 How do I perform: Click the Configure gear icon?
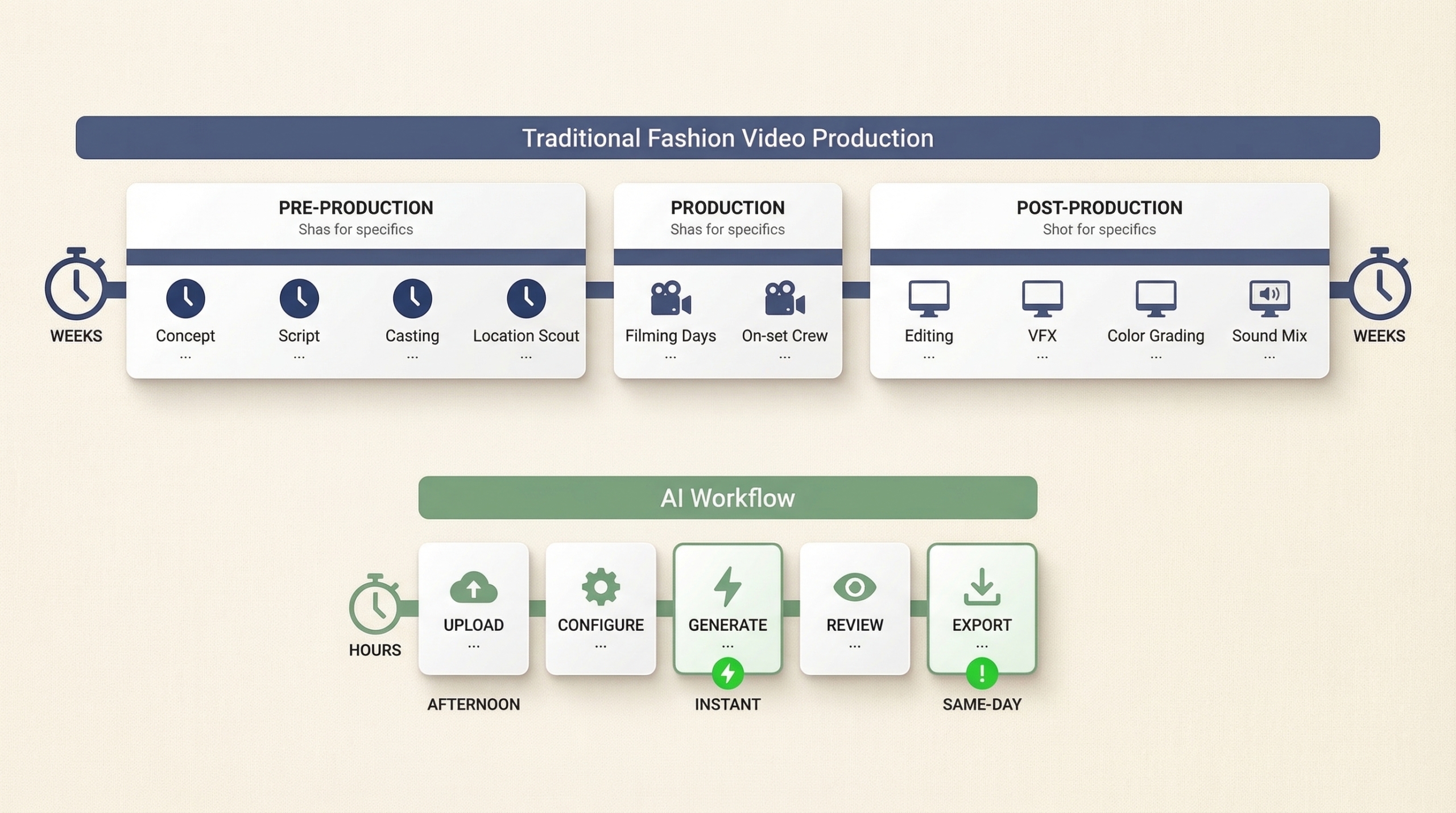(601, 587)
